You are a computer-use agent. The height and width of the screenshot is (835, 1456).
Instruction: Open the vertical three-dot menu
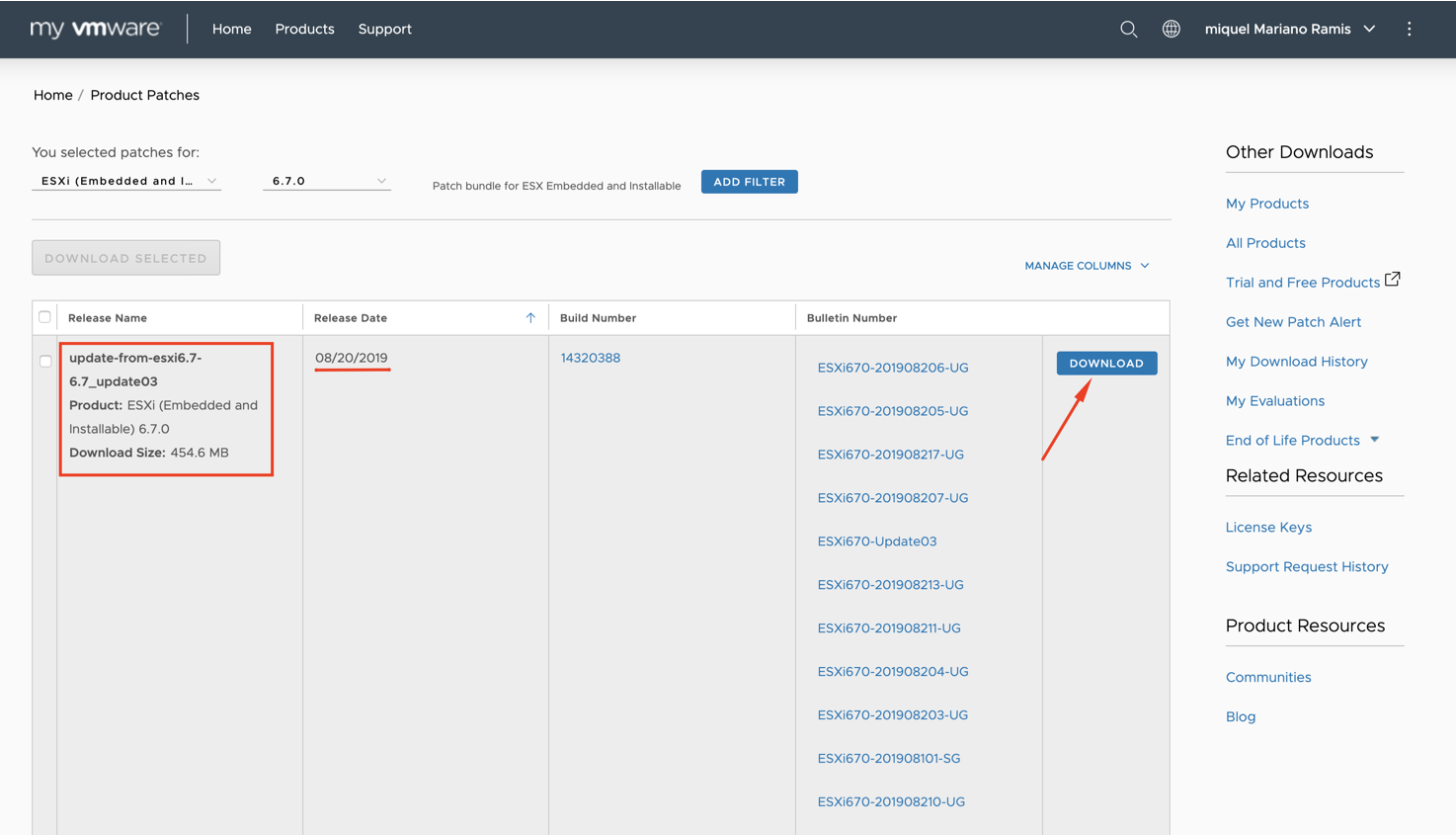click(1409, 29)
